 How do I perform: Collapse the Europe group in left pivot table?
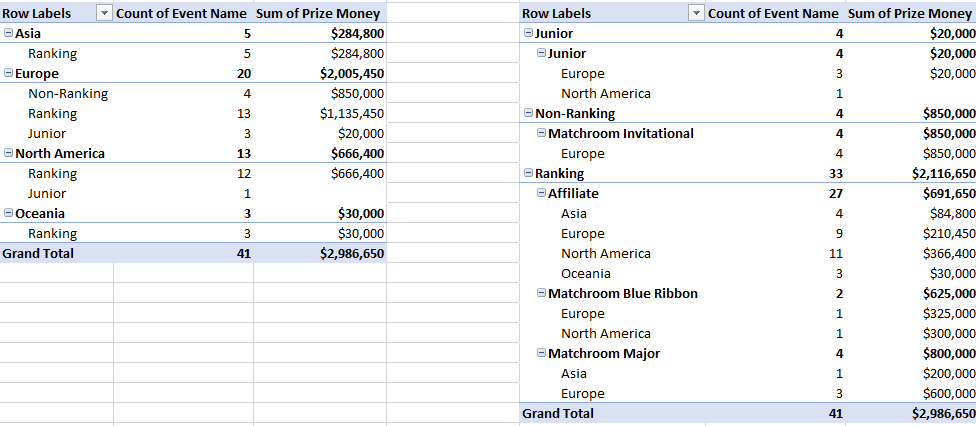(9, 74)
